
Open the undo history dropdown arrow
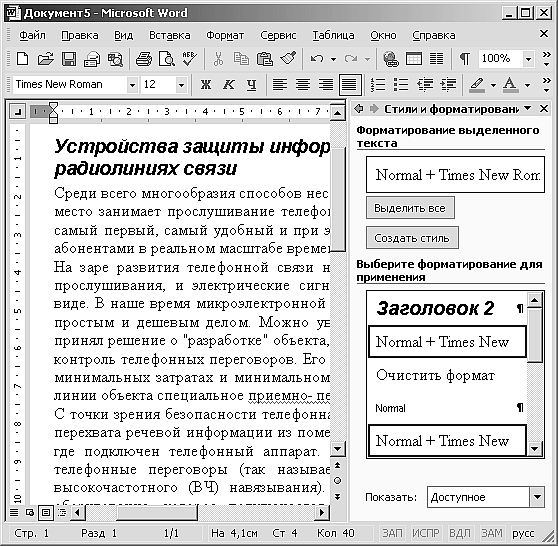coord(333,59)
